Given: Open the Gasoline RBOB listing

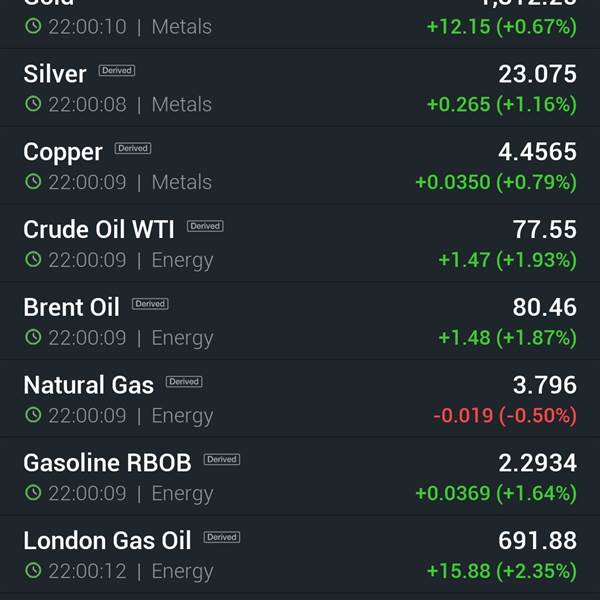Looking at the screenshot, I should (x=300, y=477).
